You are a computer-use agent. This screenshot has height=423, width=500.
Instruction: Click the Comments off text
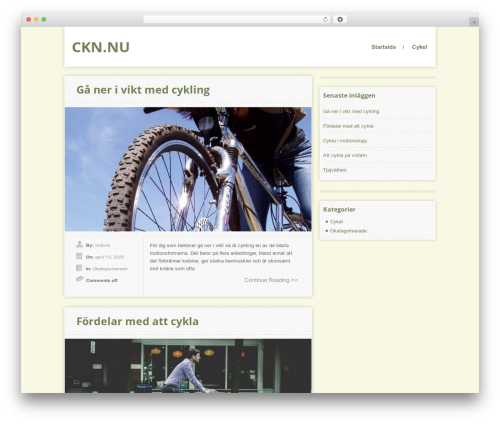point(102,280)
